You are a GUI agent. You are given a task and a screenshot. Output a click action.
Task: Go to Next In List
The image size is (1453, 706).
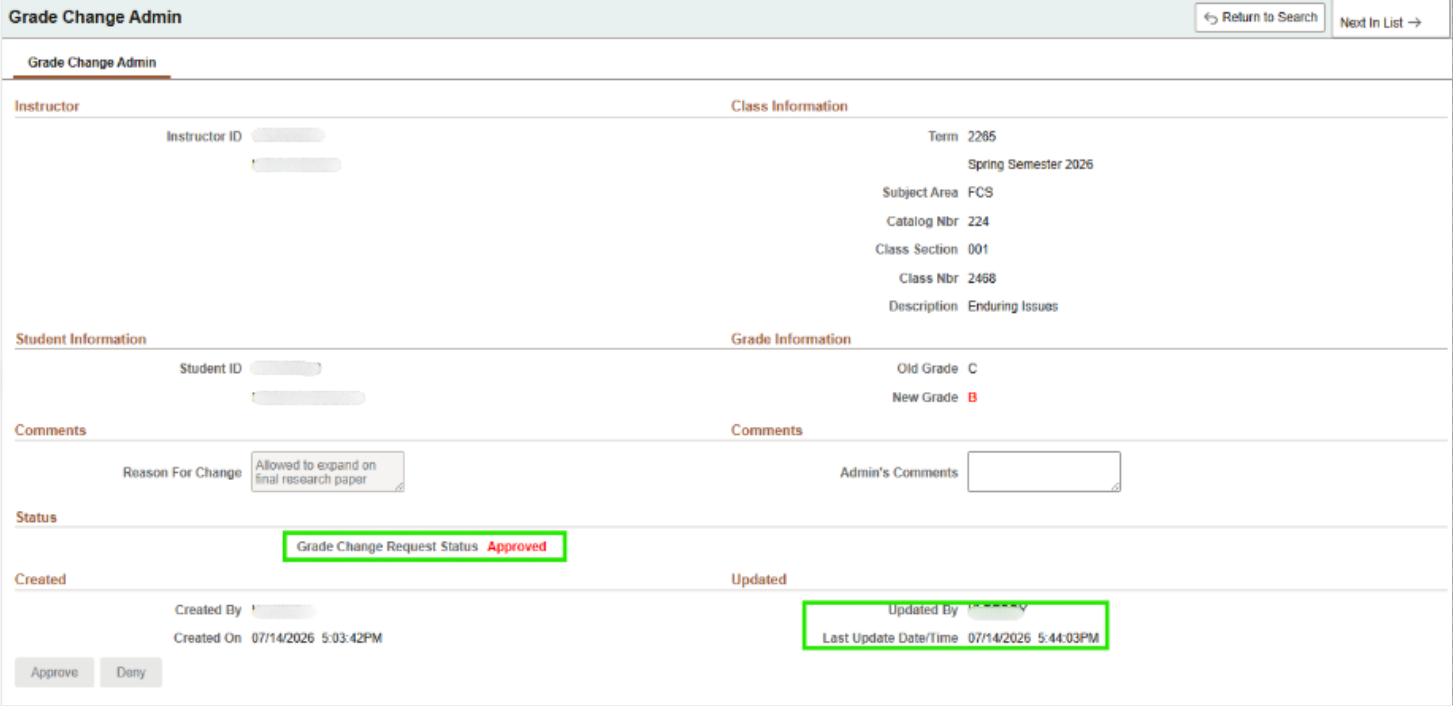click(x=1380, y=22)
